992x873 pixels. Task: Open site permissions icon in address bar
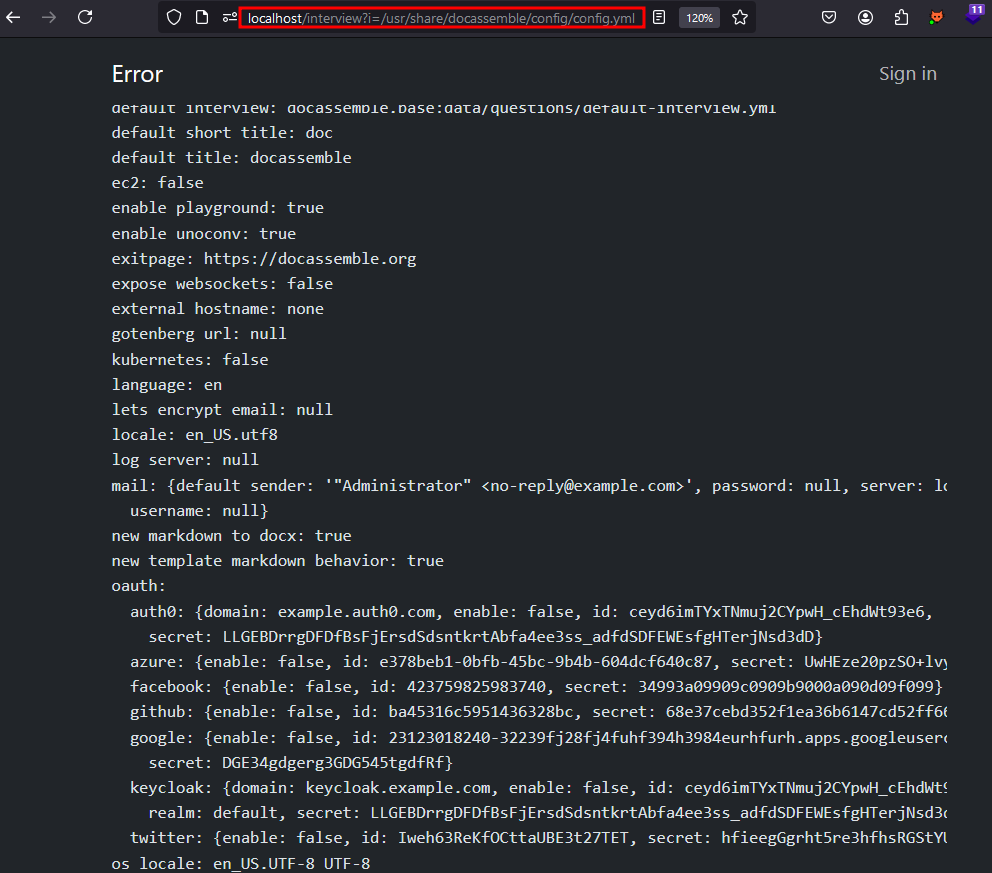pos(230,18)
